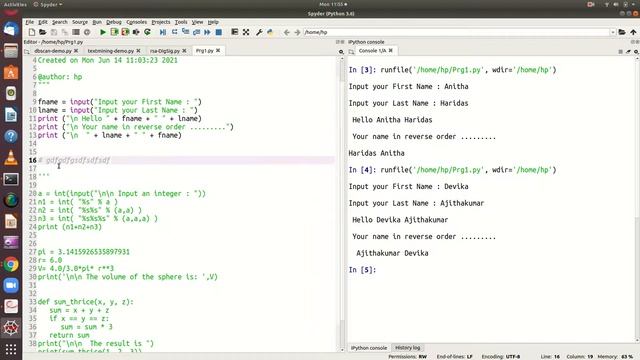Maximize current pane icon
Viewport: 640px width, 360px height.
234,32
